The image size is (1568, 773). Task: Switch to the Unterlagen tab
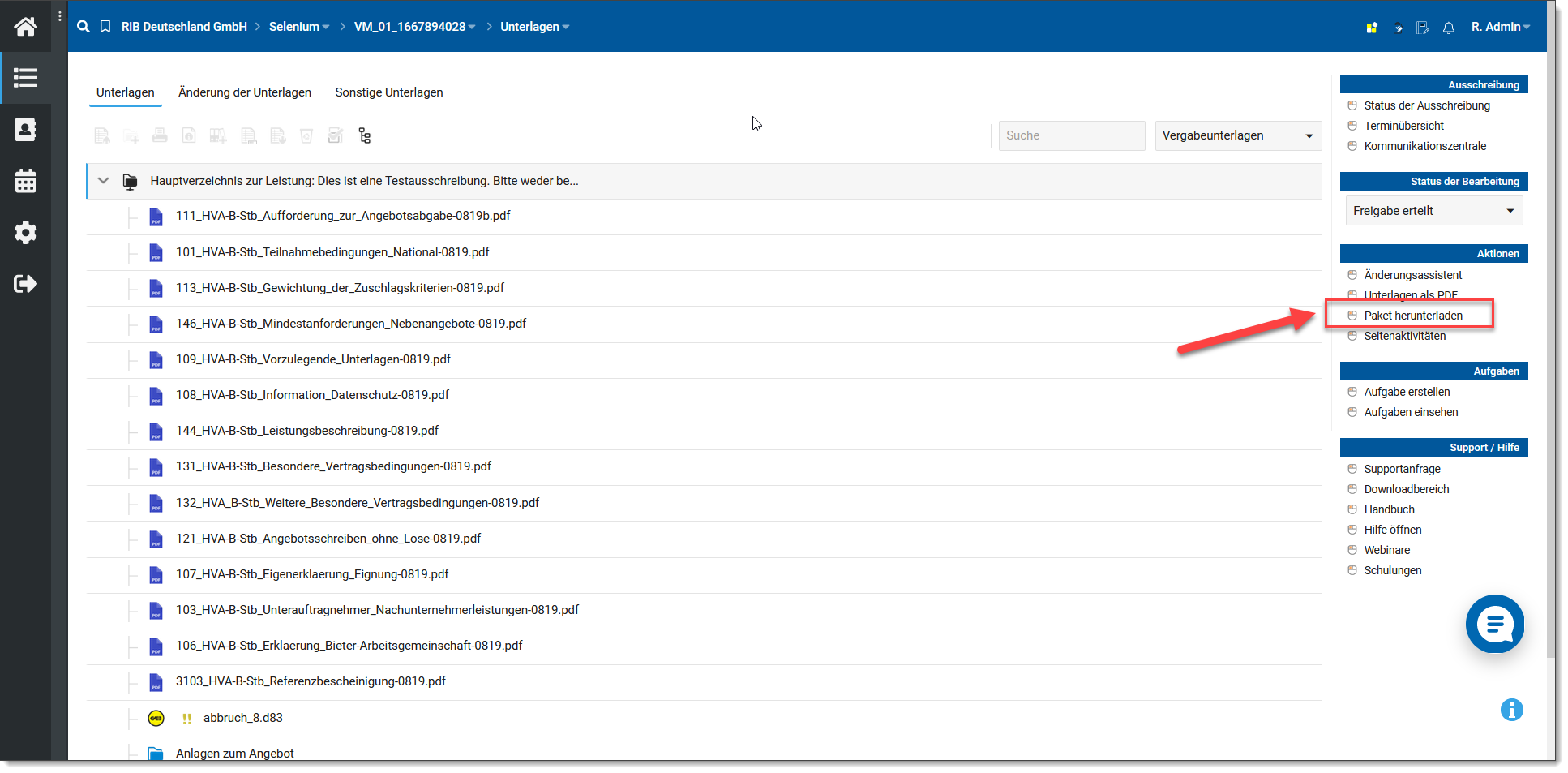125,92
